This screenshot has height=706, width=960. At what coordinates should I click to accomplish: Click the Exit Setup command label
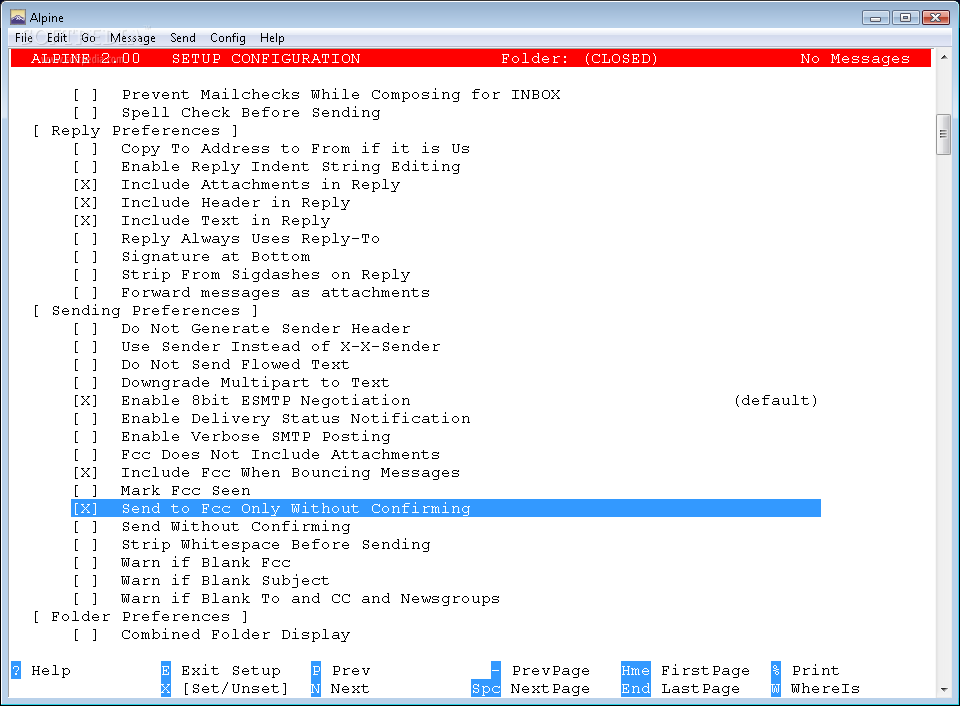(x=231, y=670)
